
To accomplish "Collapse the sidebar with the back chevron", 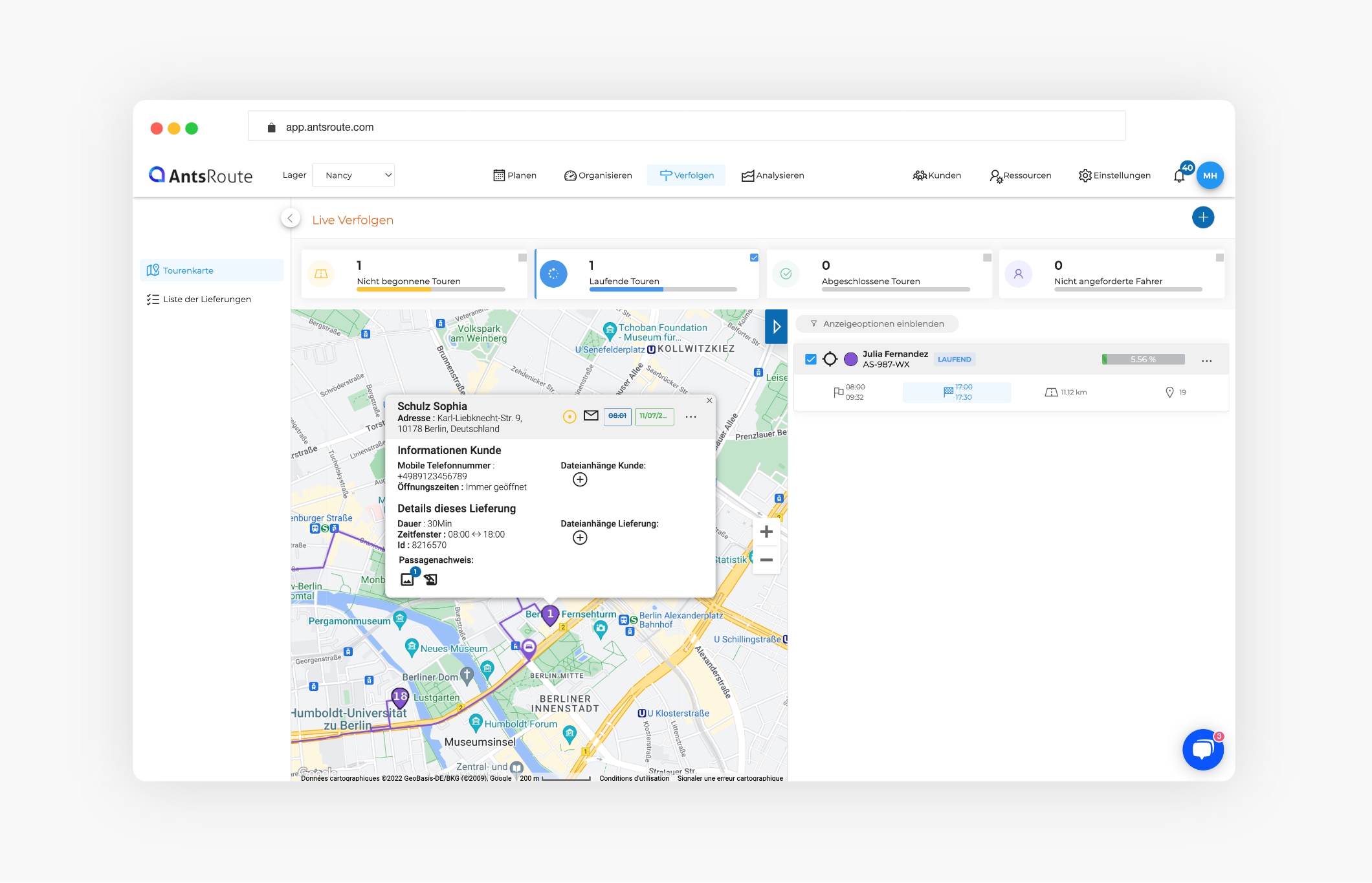I will point(291,219).
